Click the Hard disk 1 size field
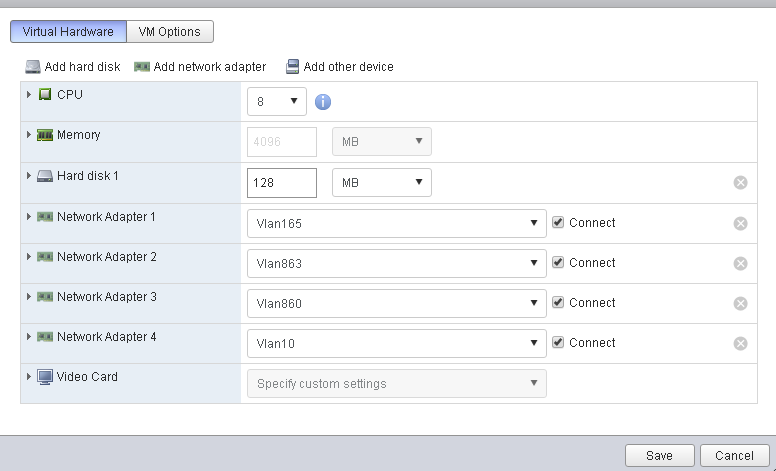This screenshot has height=471, width=776. (x=281, y=183)
